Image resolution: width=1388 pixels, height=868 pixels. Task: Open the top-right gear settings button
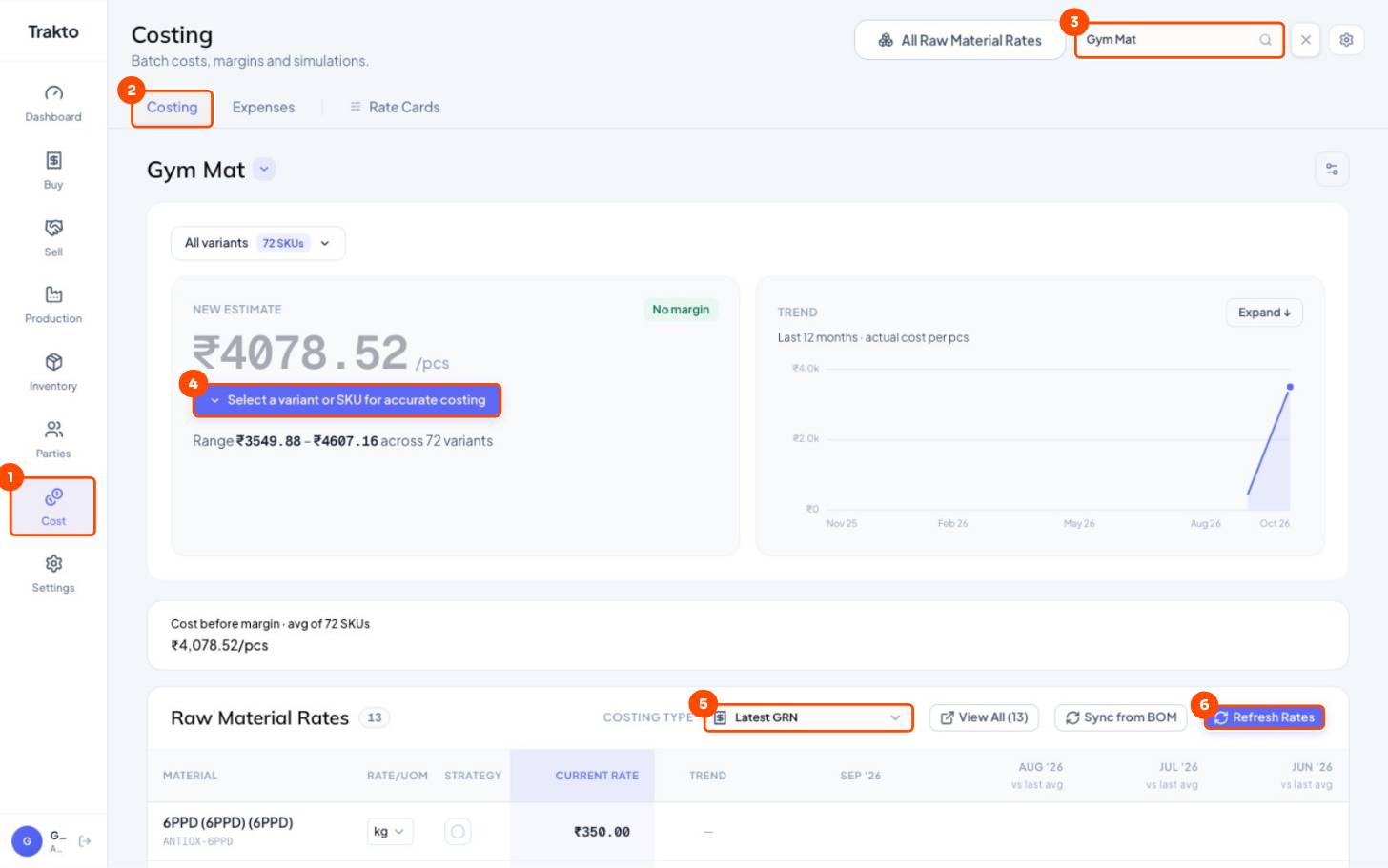[1346, 40]
